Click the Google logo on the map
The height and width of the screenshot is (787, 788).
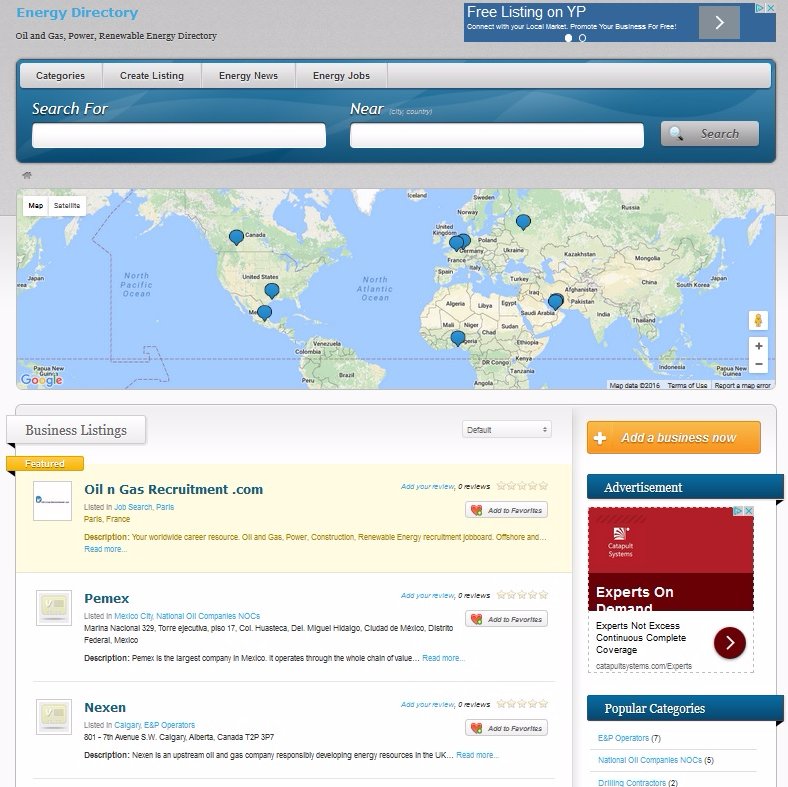[x=42, y=380]
